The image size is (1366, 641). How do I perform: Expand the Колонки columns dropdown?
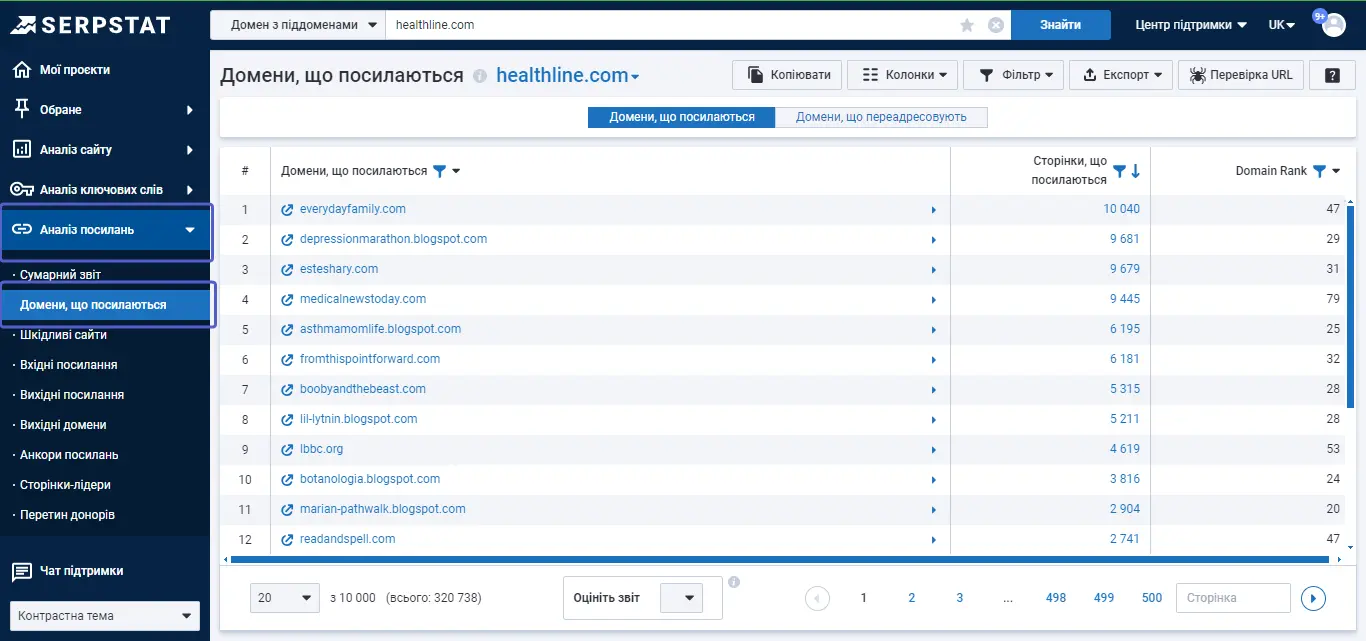pos(902,75)
